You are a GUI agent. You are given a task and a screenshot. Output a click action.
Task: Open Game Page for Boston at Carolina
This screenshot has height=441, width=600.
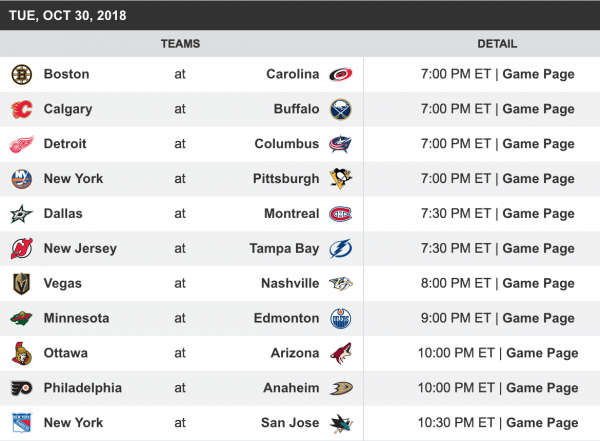pyautogui.click(x=538, y=74)
